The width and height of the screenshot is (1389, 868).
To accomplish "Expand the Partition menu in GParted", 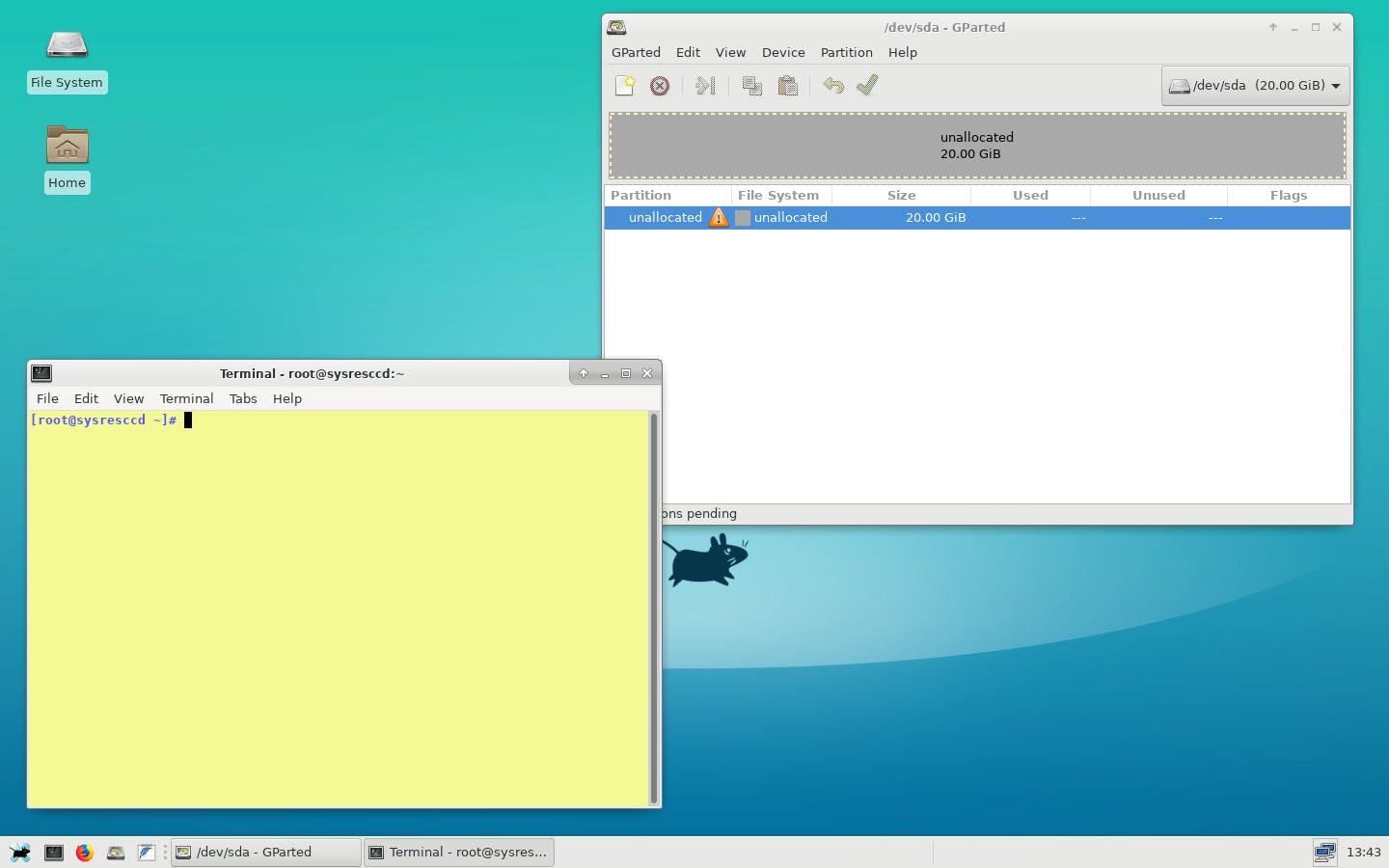I will (846, 52).
